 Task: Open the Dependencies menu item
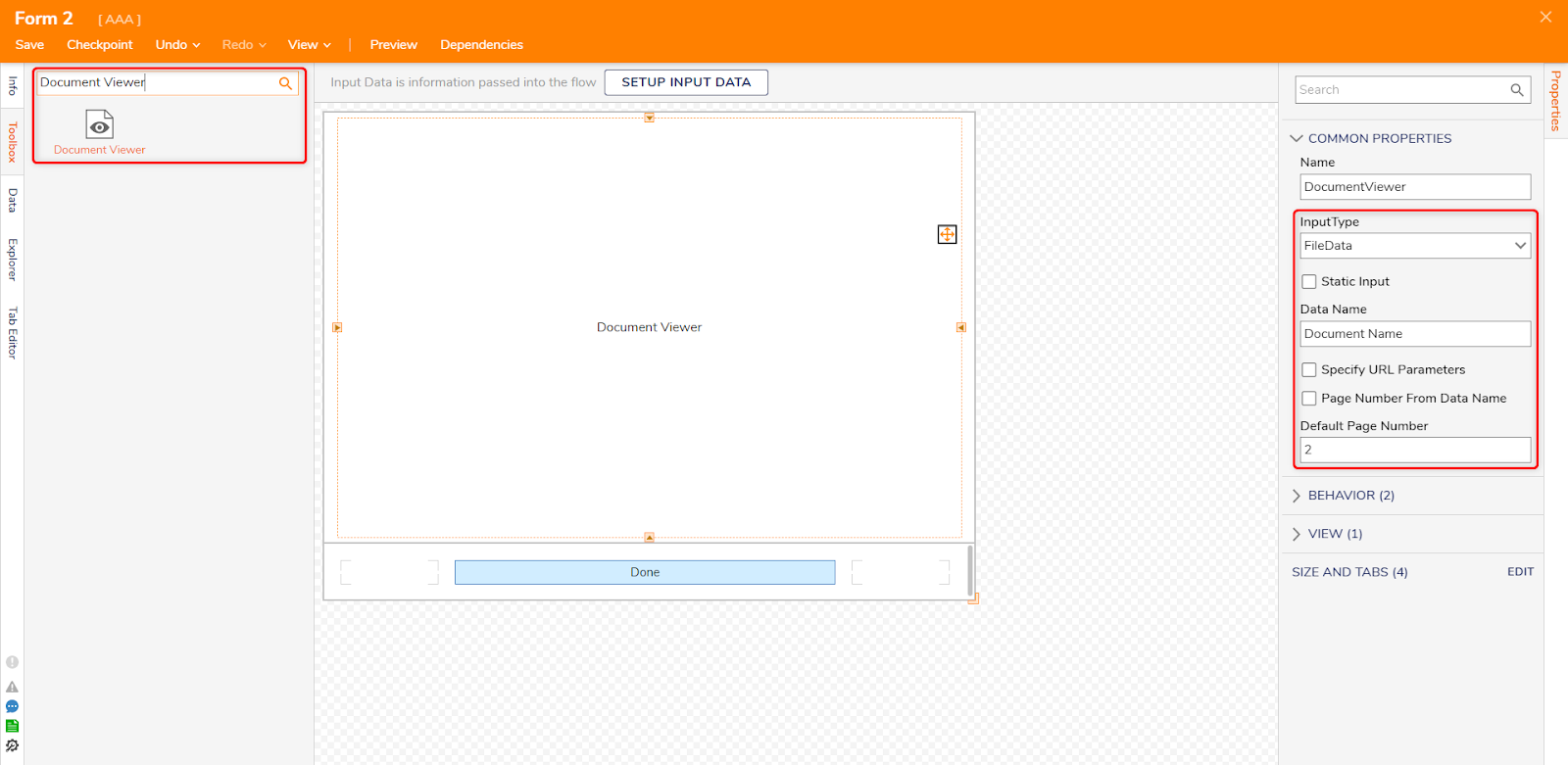pos(481,45)
